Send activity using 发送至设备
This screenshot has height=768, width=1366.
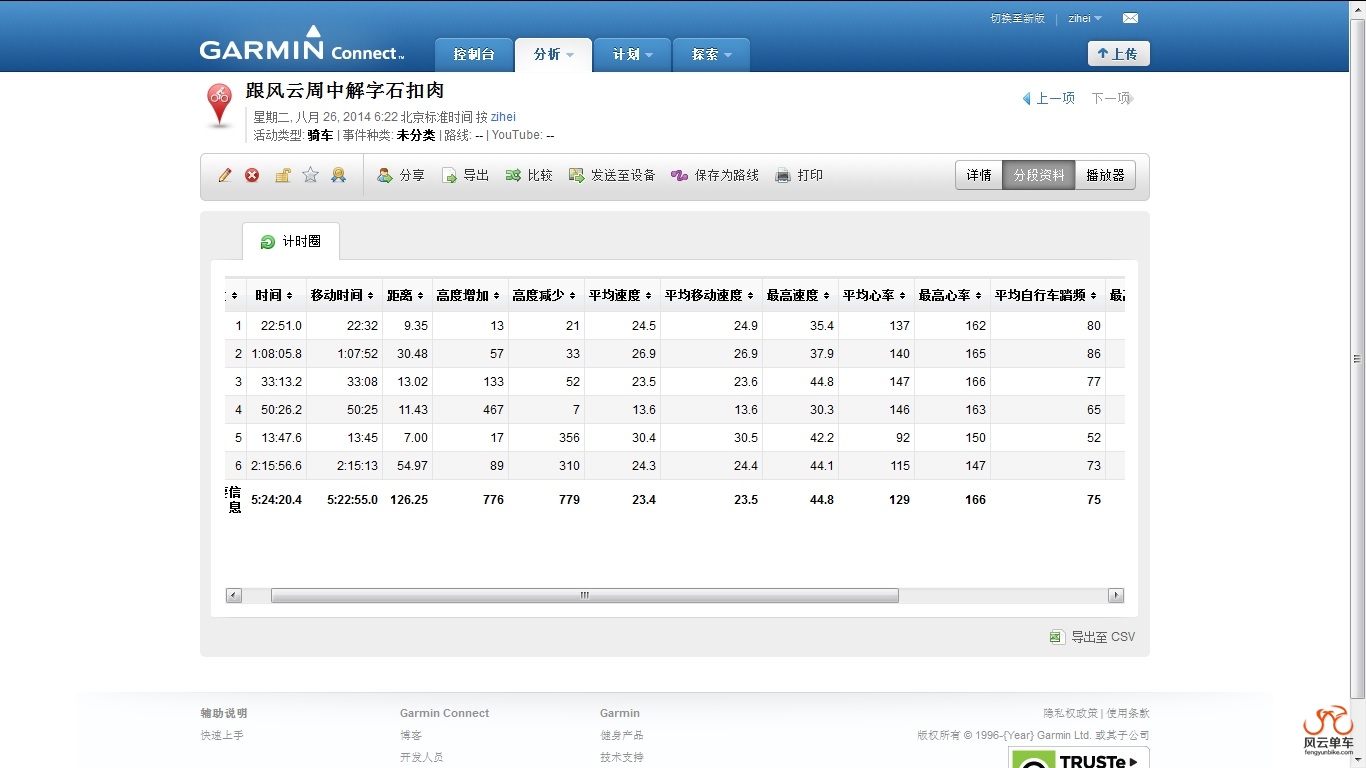point(611,175)
